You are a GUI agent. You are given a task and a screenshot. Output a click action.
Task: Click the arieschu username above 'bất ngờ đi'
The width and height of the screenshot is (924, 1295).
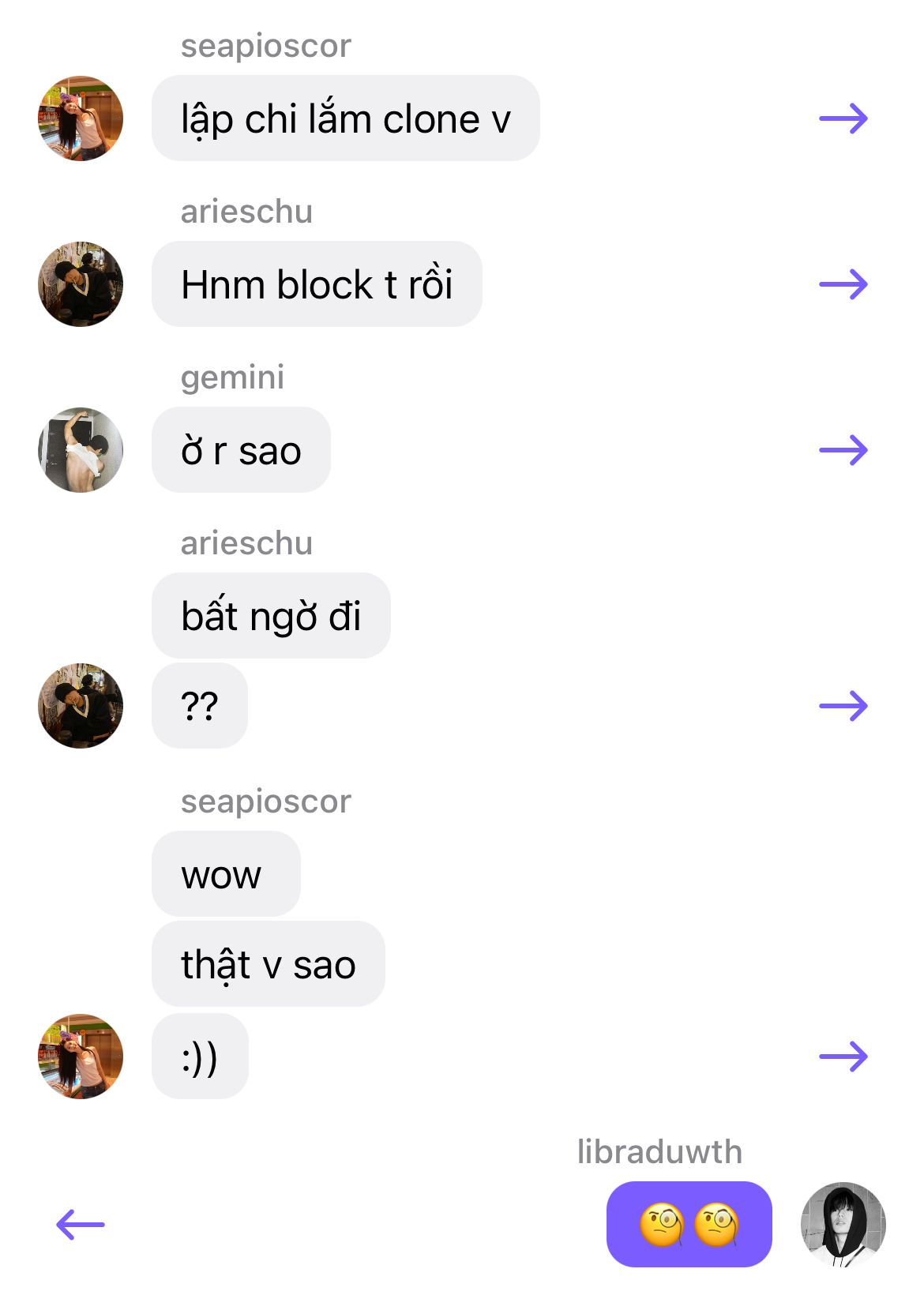point(246,543)
